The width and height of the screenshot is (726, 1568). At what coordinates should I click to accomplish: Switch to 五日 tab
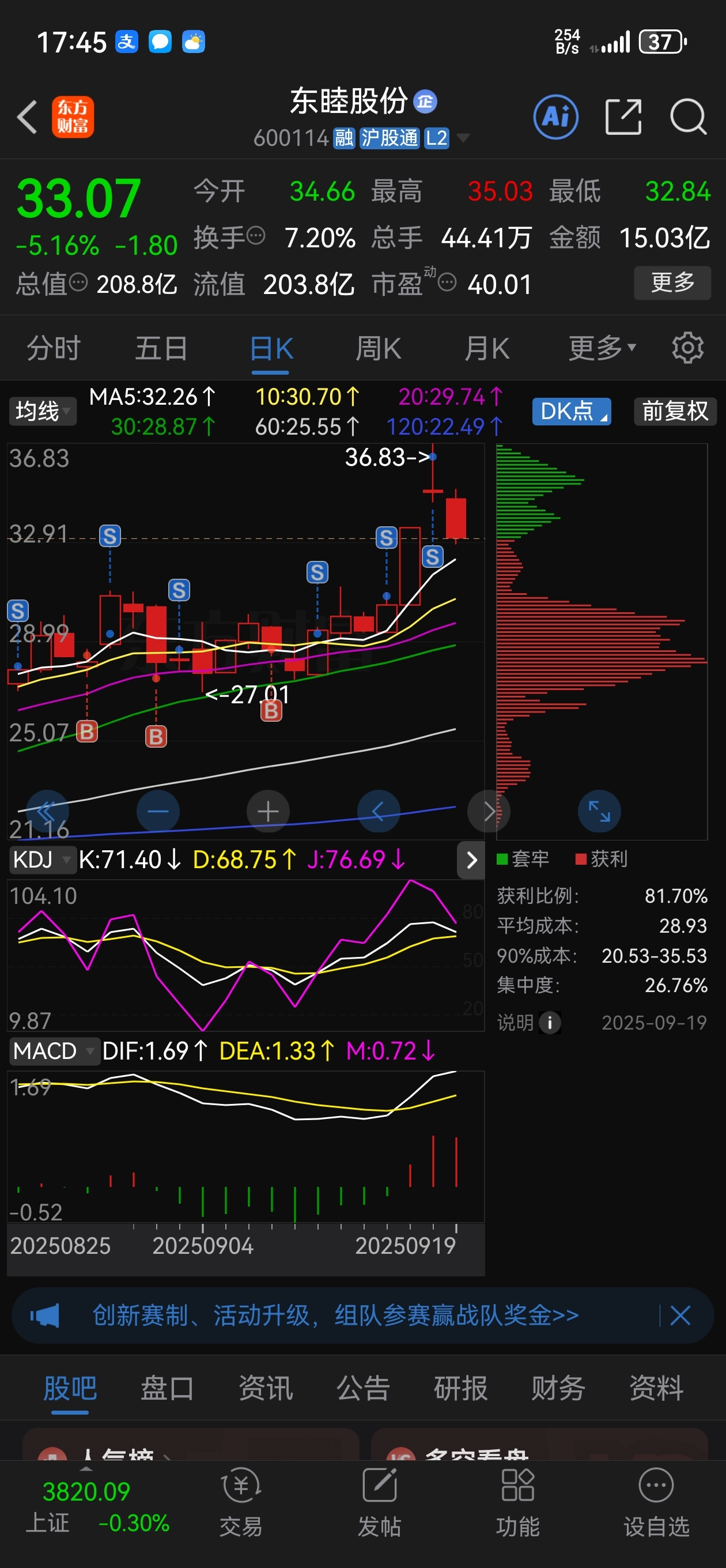[x=161, y=348]
